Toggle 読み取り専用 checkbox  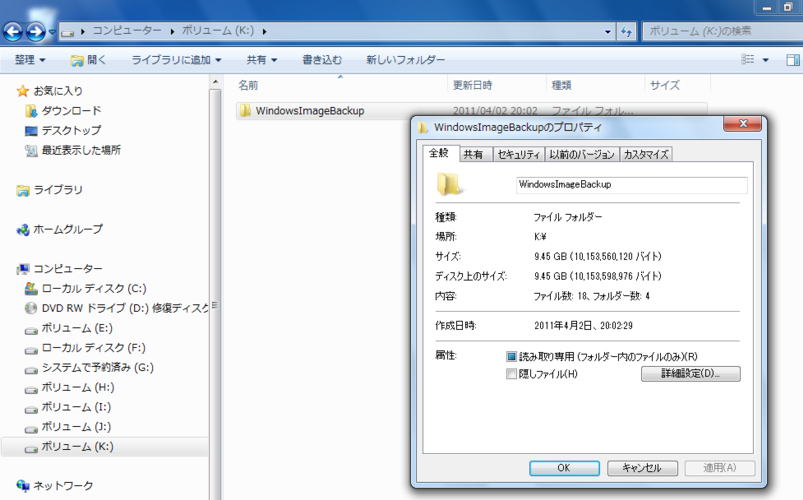(511, 357)
